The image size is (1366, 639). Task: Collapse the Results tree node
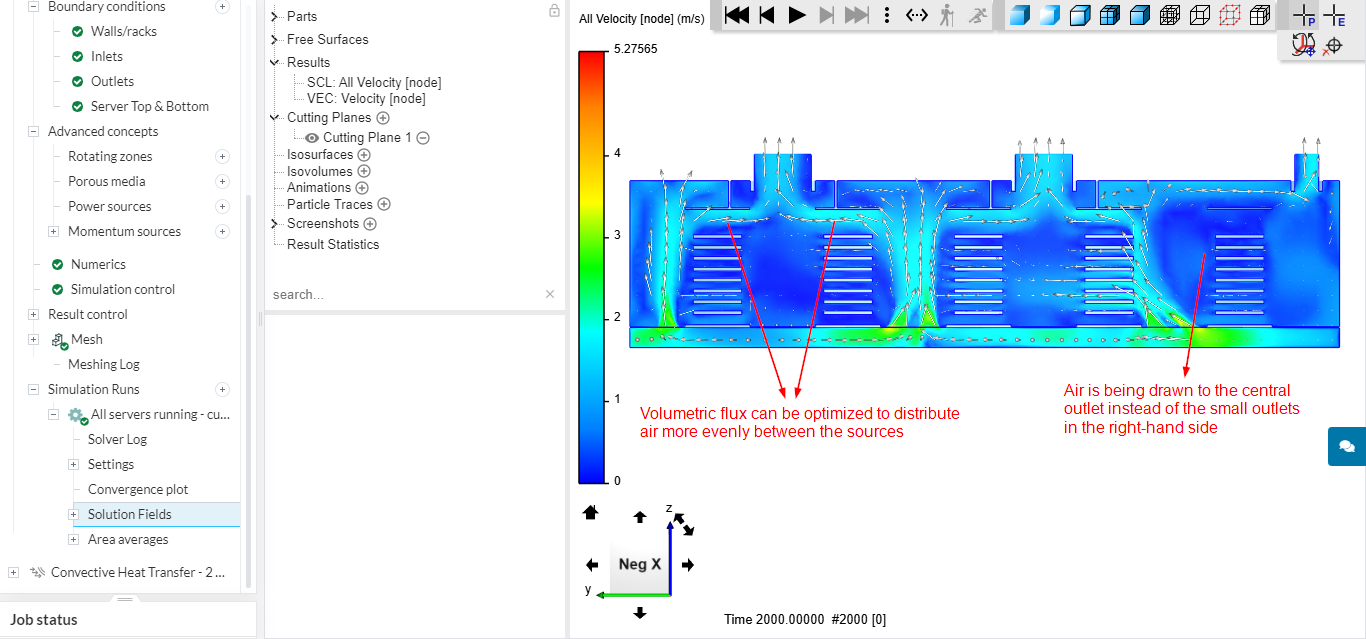click(x=275, y=62)
